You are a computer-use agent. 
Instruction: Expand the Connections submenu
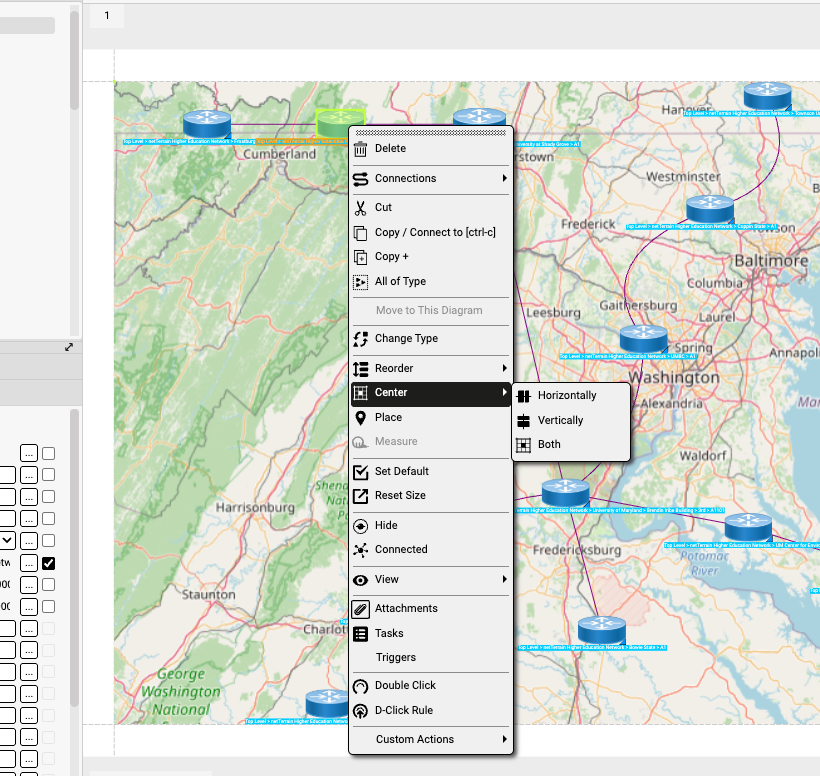click(x=430, y=179)
